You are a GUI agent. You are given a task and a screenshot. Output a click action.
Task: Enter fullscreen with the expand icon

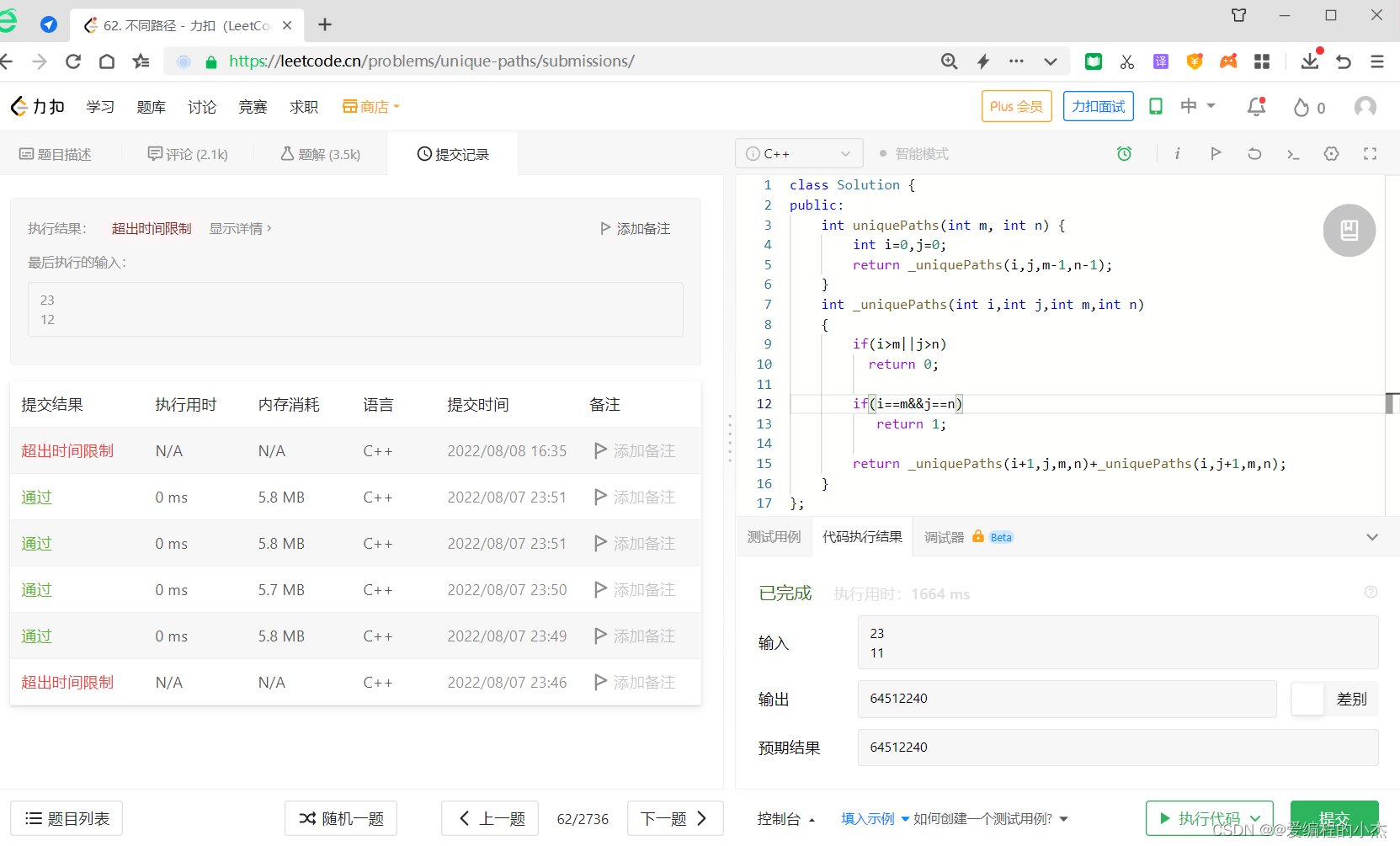coord(1370,153)
